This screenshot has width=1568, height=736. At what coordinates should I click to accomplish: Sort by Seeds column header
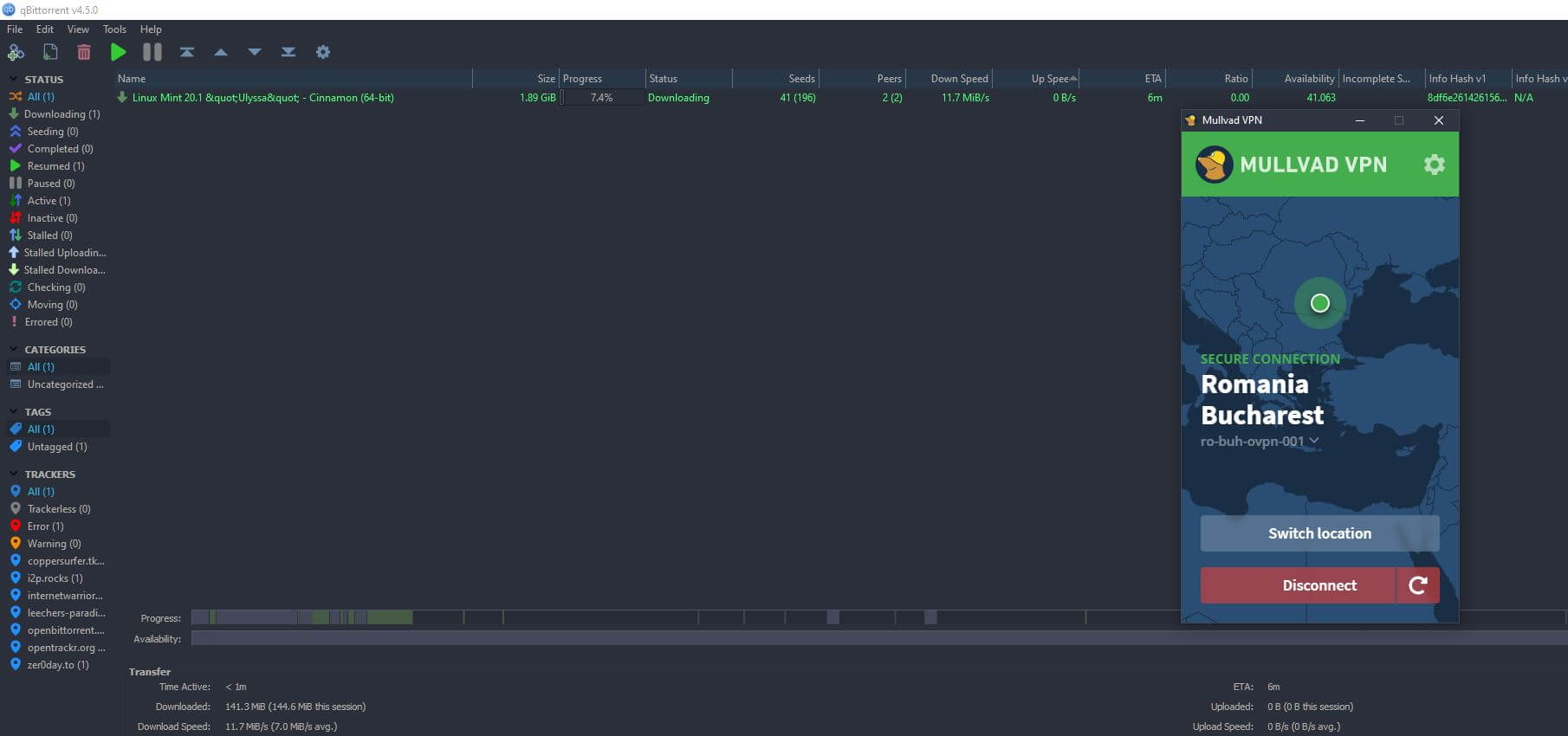coord(775,79)
